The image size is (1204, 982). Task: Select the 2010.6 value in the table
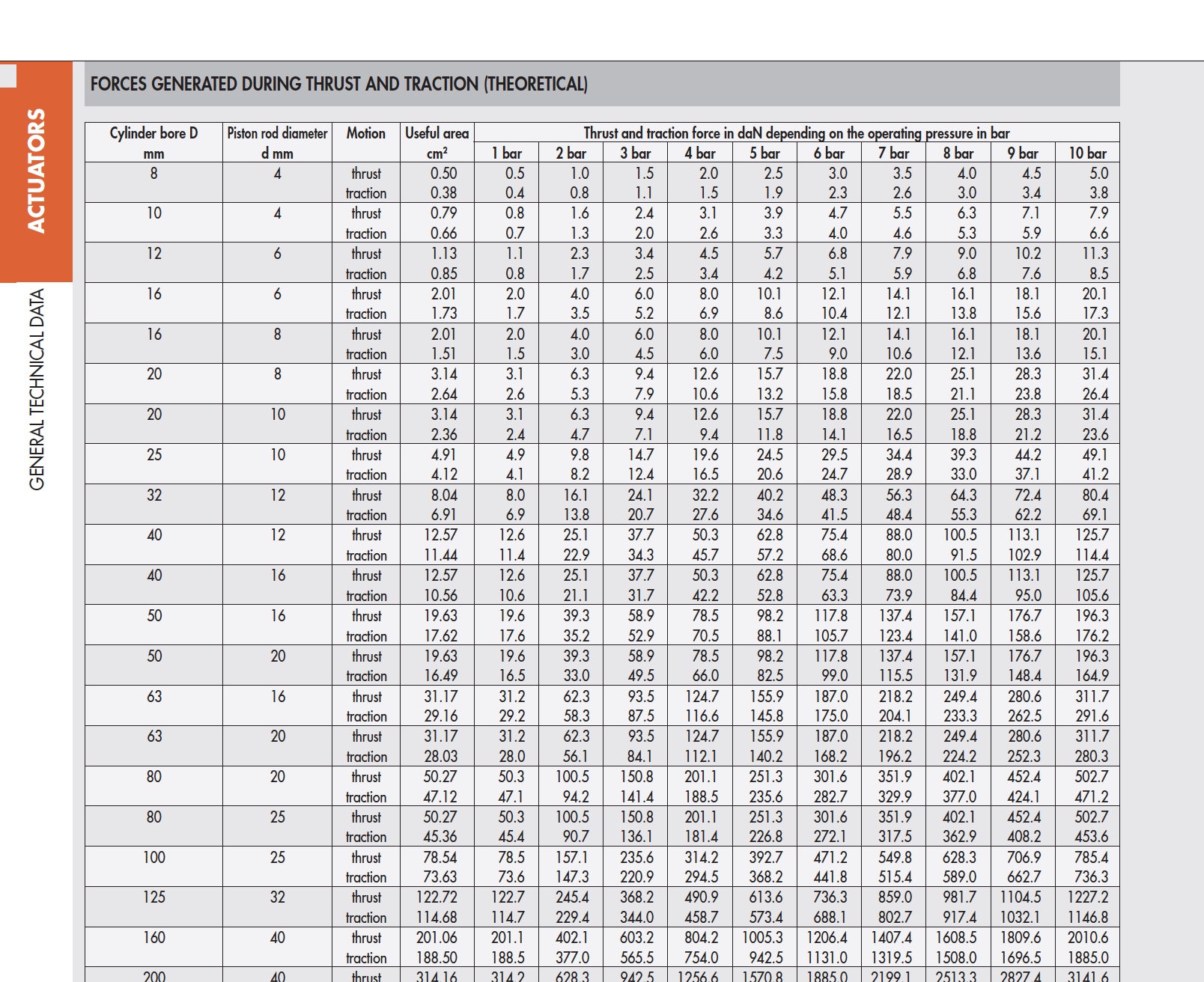(x=1087, y=938)
